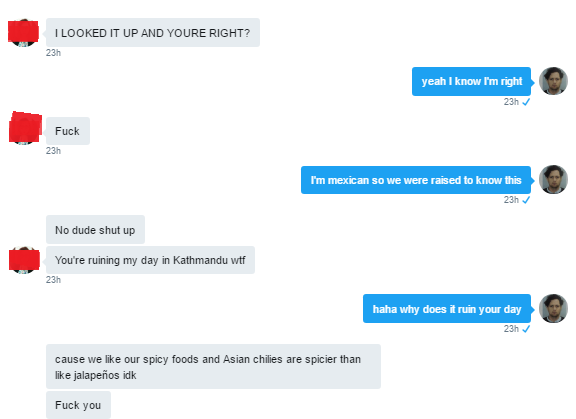Click the 'No dude shut up' message
Viewport: 576px width, 419px height.
pos(95,230)
